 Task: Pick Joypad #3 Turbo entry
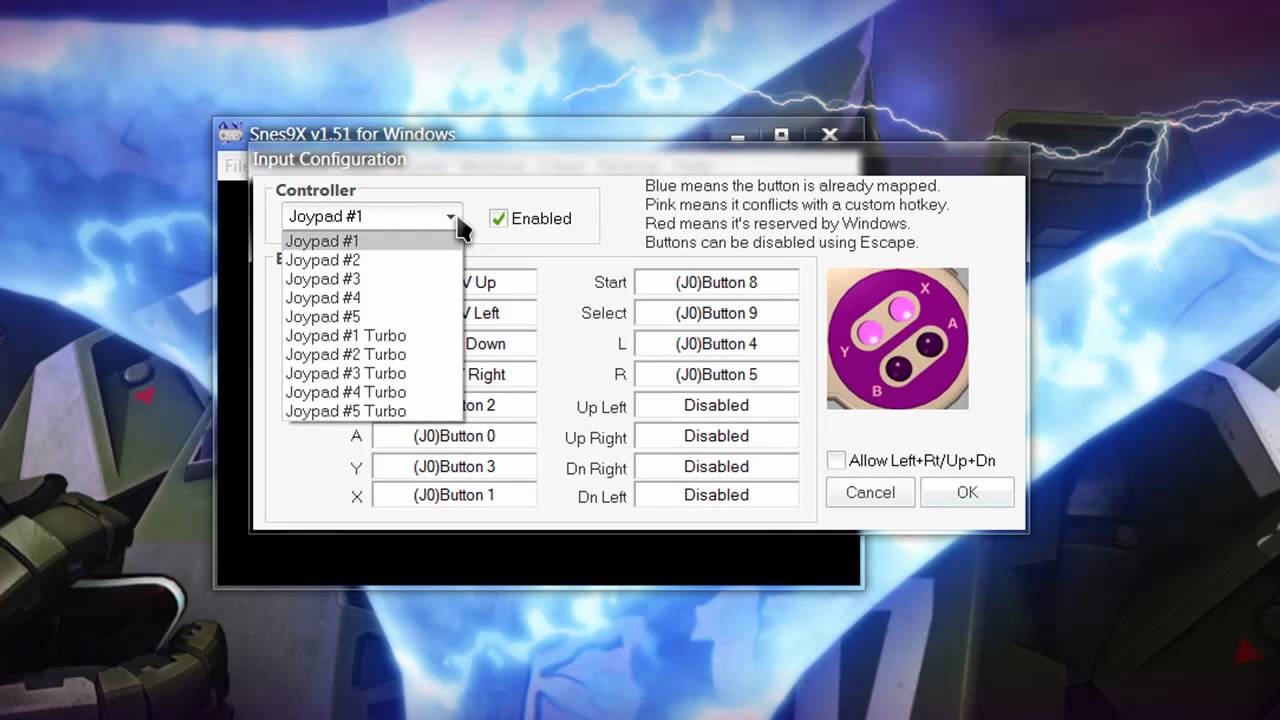click(372, 373)
